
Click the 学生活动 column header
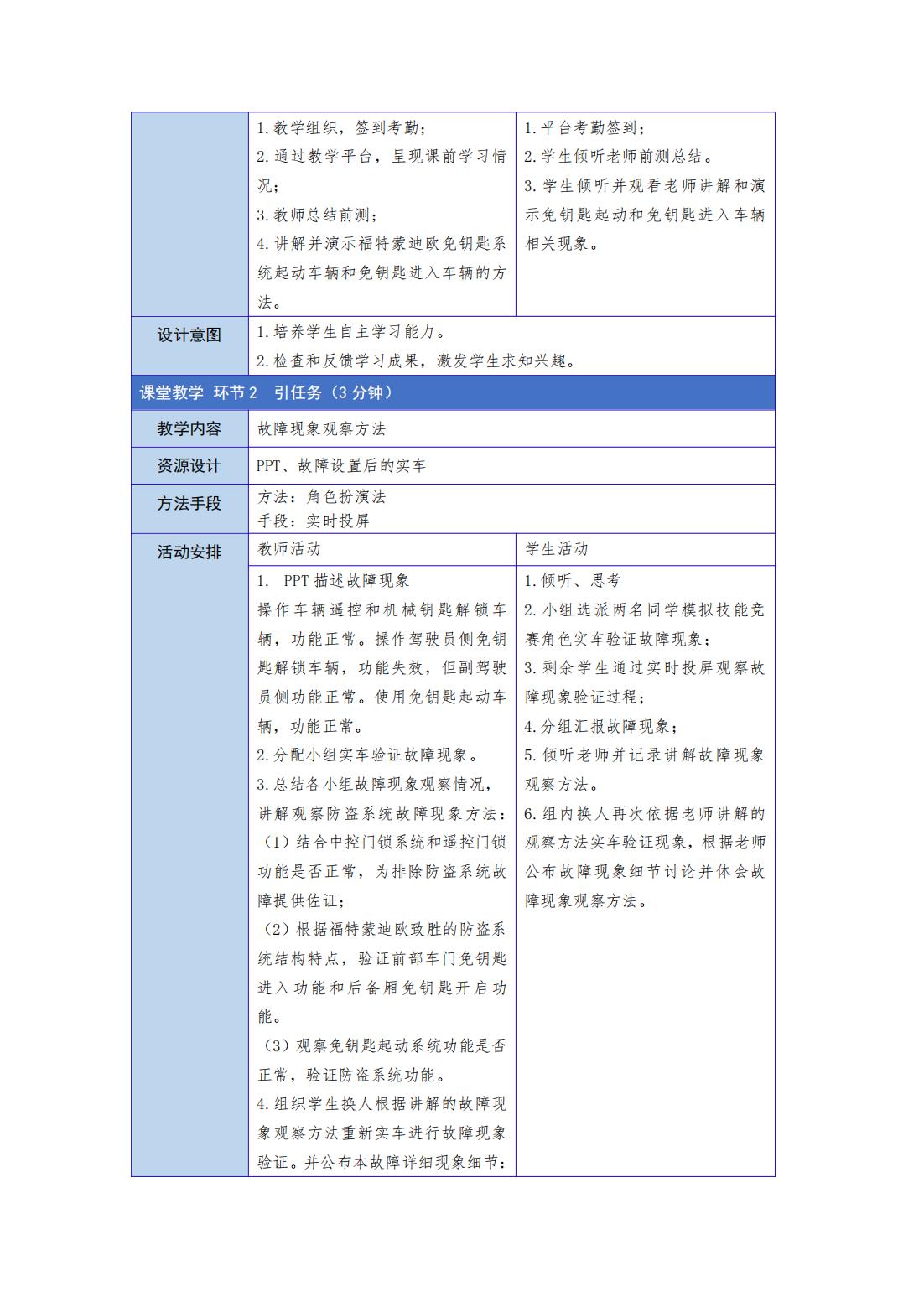(x=557, y=549)
